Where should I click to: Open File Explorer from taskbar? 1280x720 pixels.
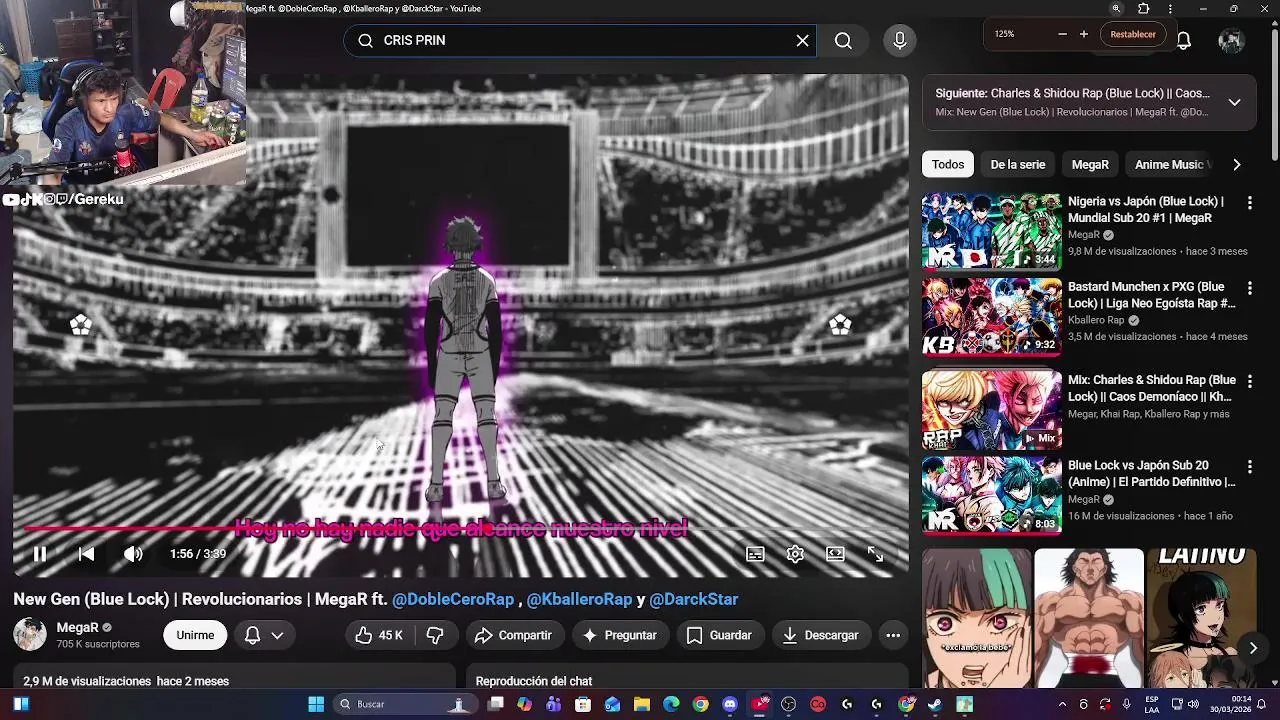point(641,704)
